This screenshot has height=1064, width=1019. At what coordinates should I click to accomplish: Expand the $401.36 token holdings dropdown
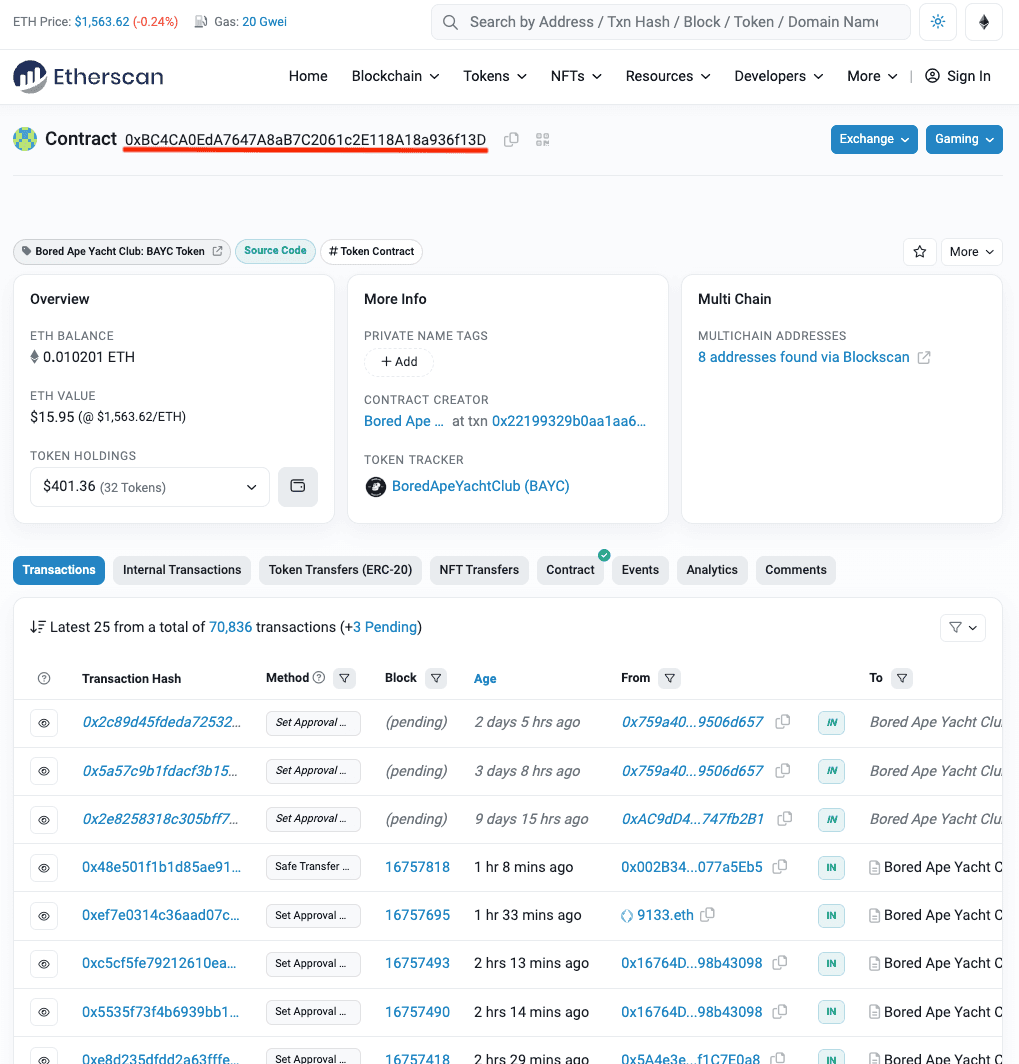click(x=150, y=487)
